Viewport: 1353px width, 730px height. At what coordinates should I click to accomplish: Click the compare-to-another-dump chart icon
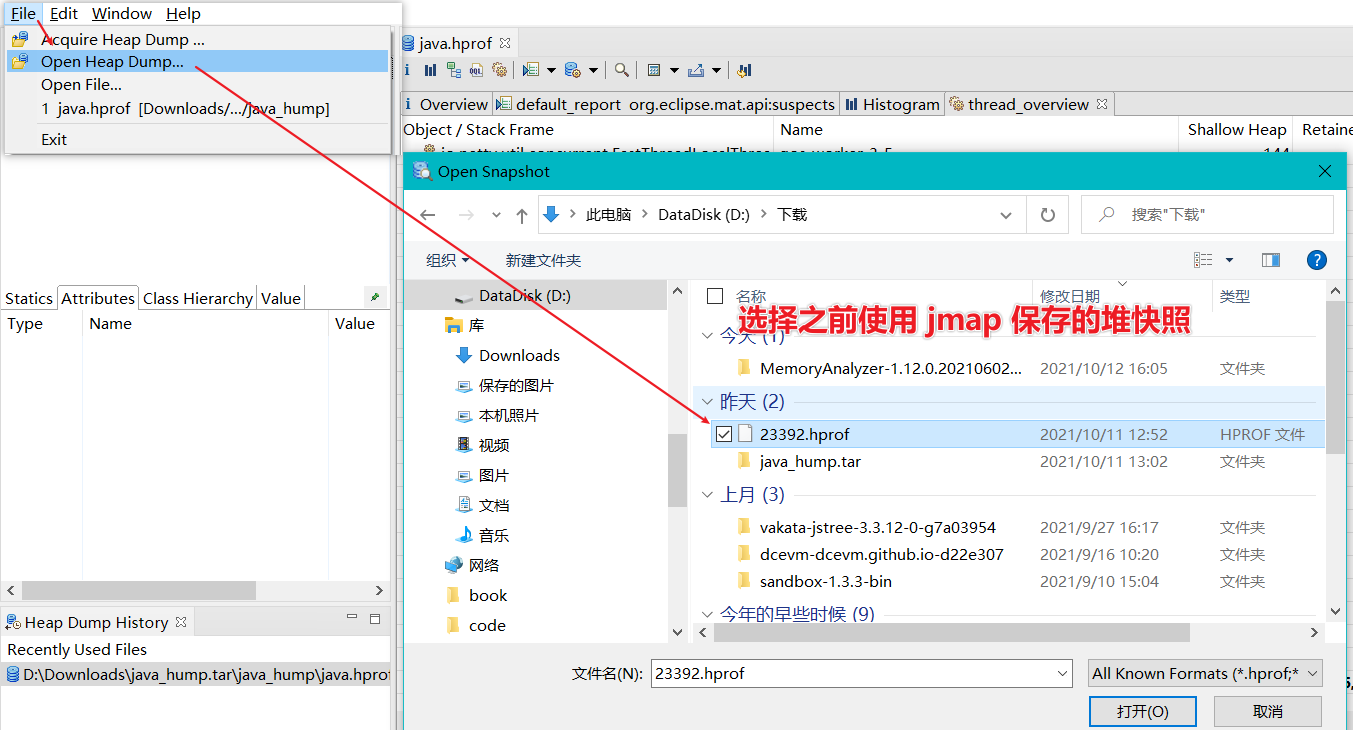pyautogui.click(x=744, y=70)
